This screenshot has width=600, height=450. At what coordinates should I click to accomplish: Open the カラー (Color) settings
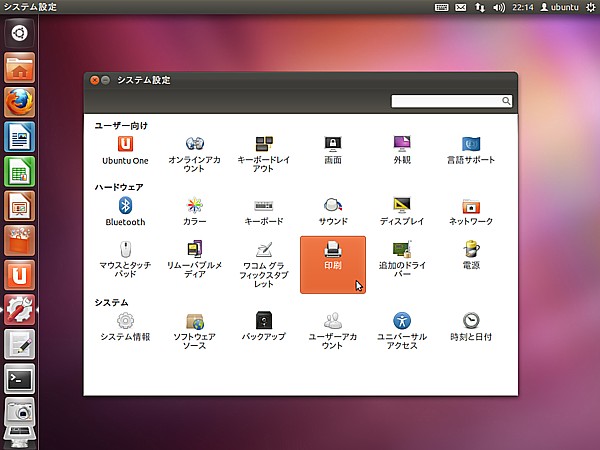[194, 211]
